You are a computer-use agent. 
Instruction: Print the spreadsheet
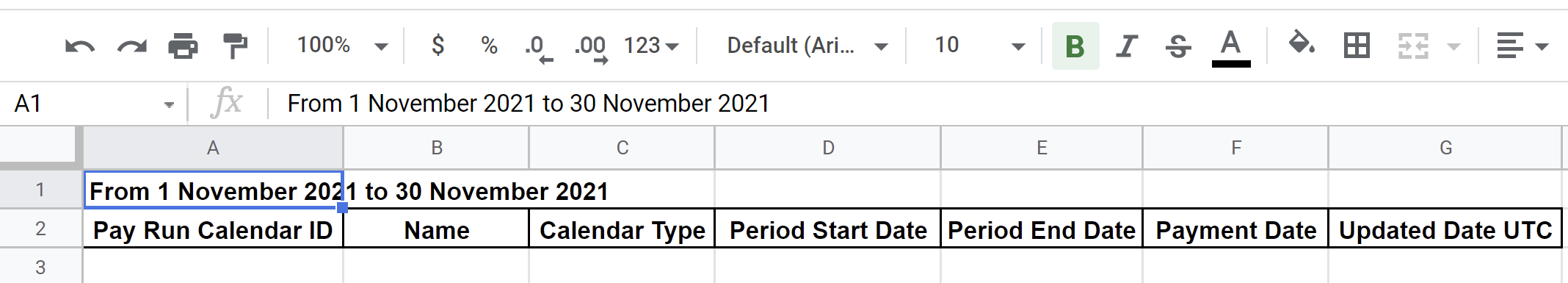pos(183,46)
